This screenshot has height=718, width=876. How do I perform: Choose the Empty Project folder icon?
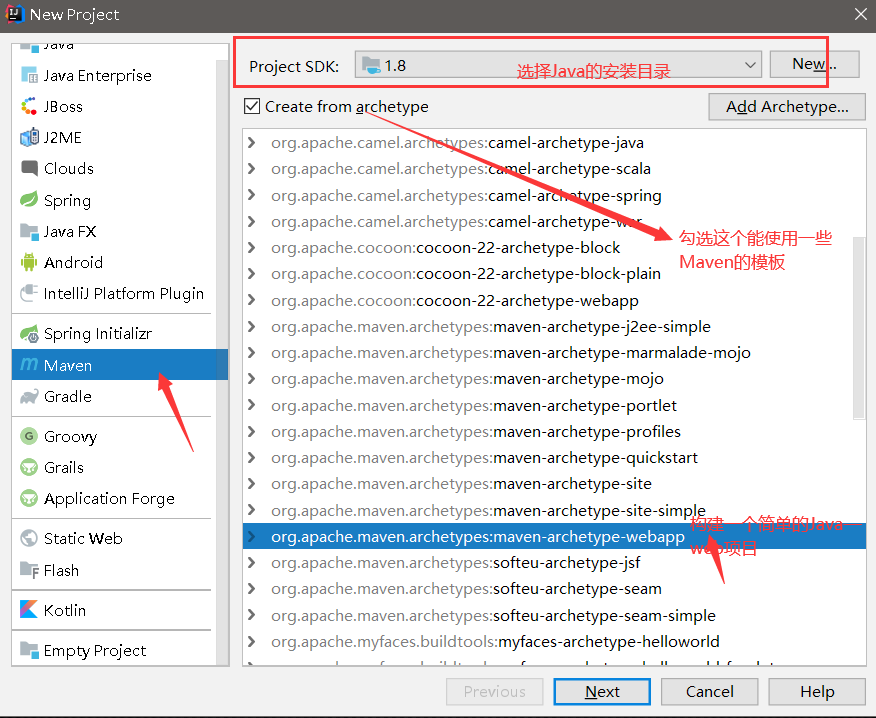point(29,650)
